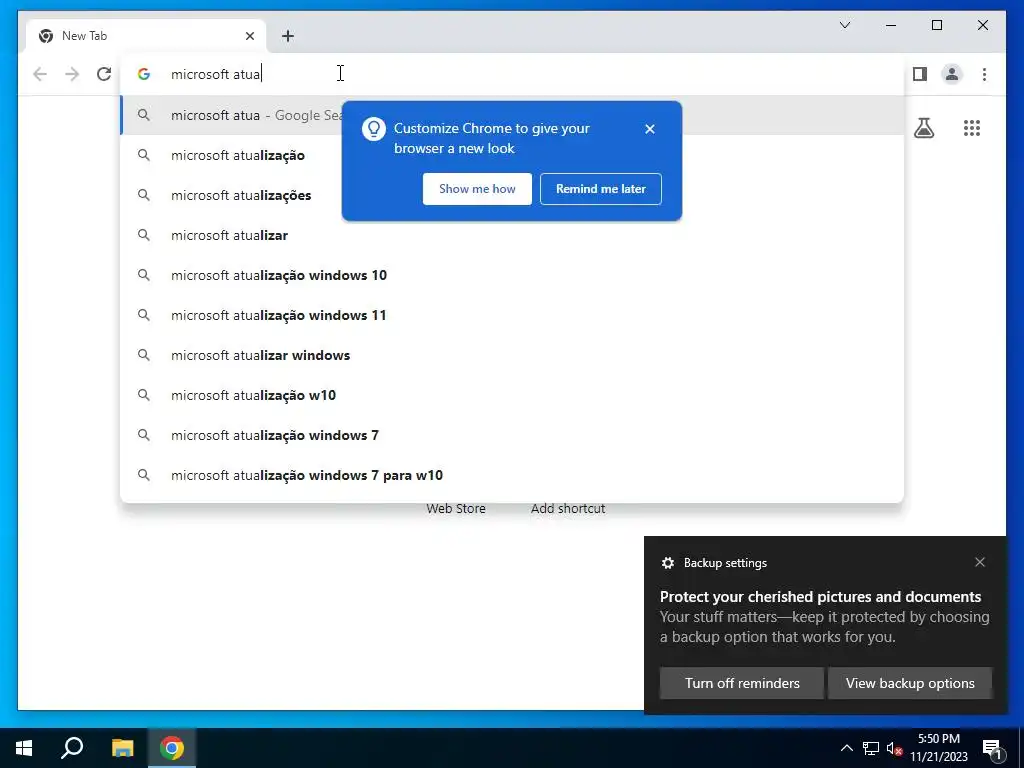Click the back navigation arrow
Viewport: 1024px width, 768px height.
40,74
